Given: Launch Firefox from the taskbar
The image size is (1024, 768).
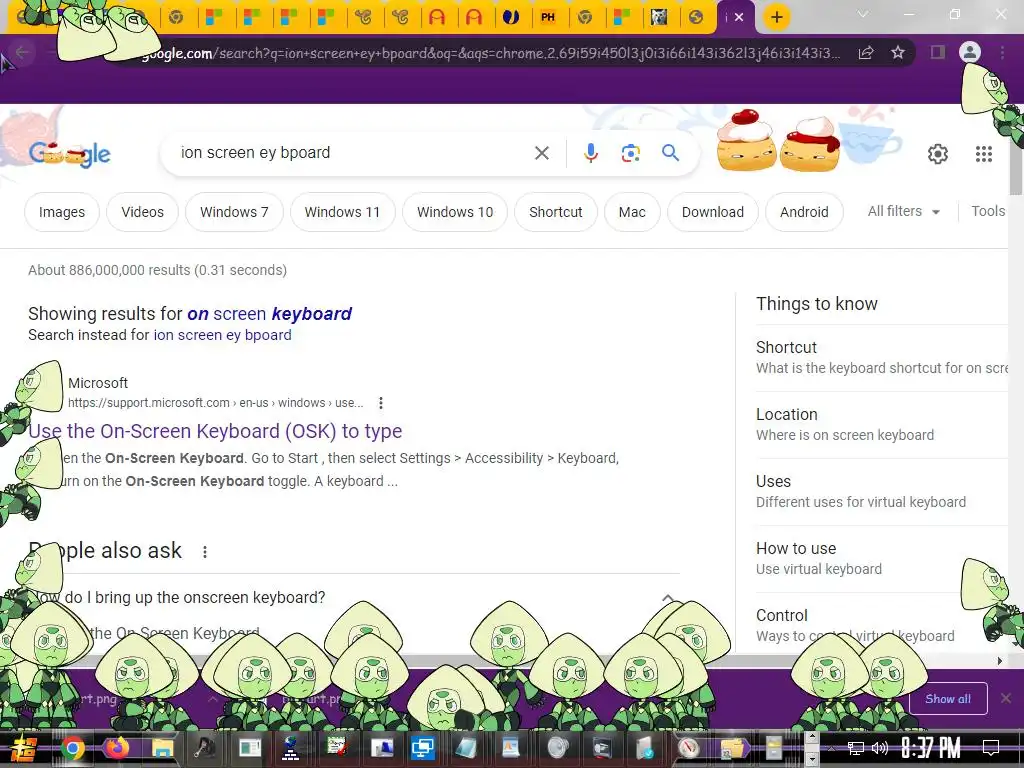Looking at the screenshot, I should point(118,748).
